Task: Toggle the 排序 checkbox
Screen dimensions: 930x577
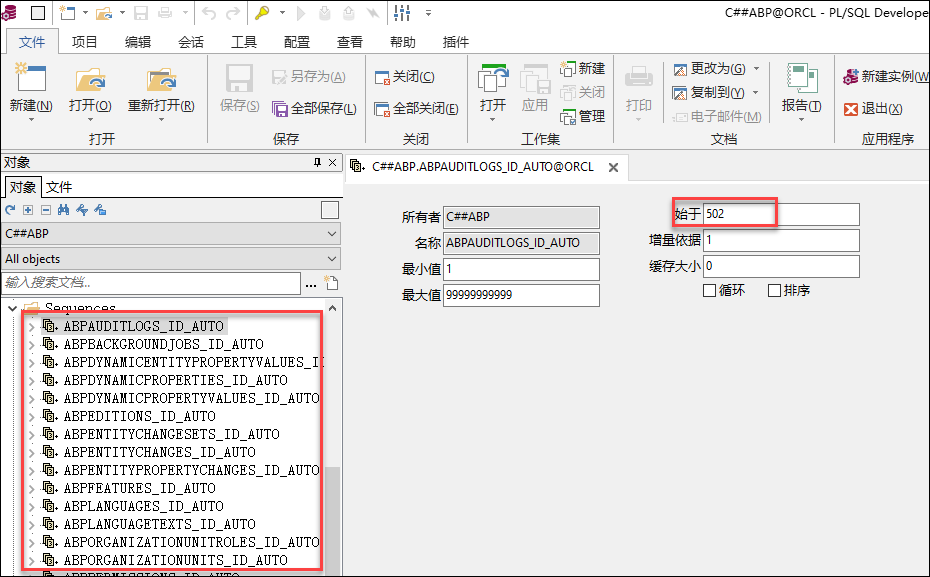Action: click(x=775, y=291)
